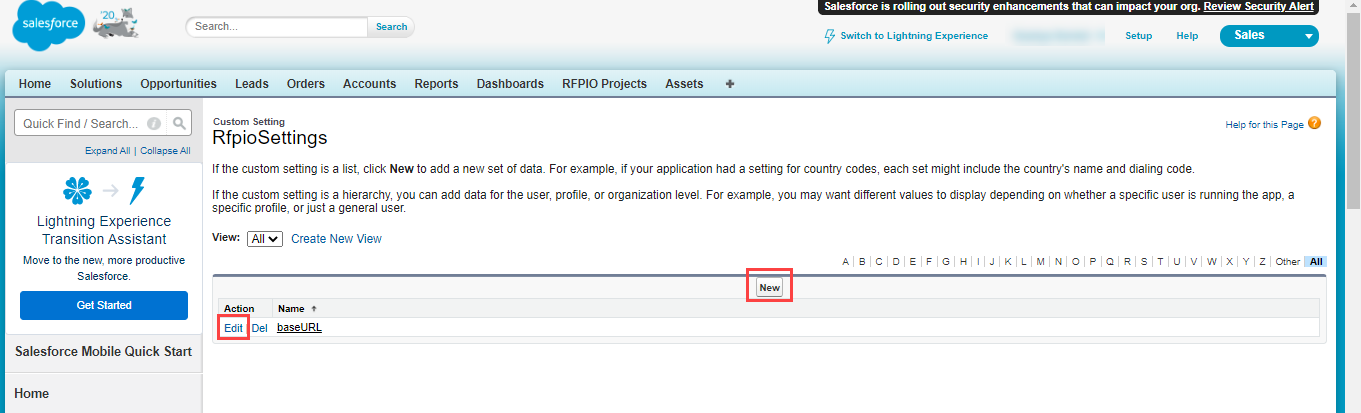Select the All alphabet filter
This screenshot has width=1361, height=413.
1316,262
